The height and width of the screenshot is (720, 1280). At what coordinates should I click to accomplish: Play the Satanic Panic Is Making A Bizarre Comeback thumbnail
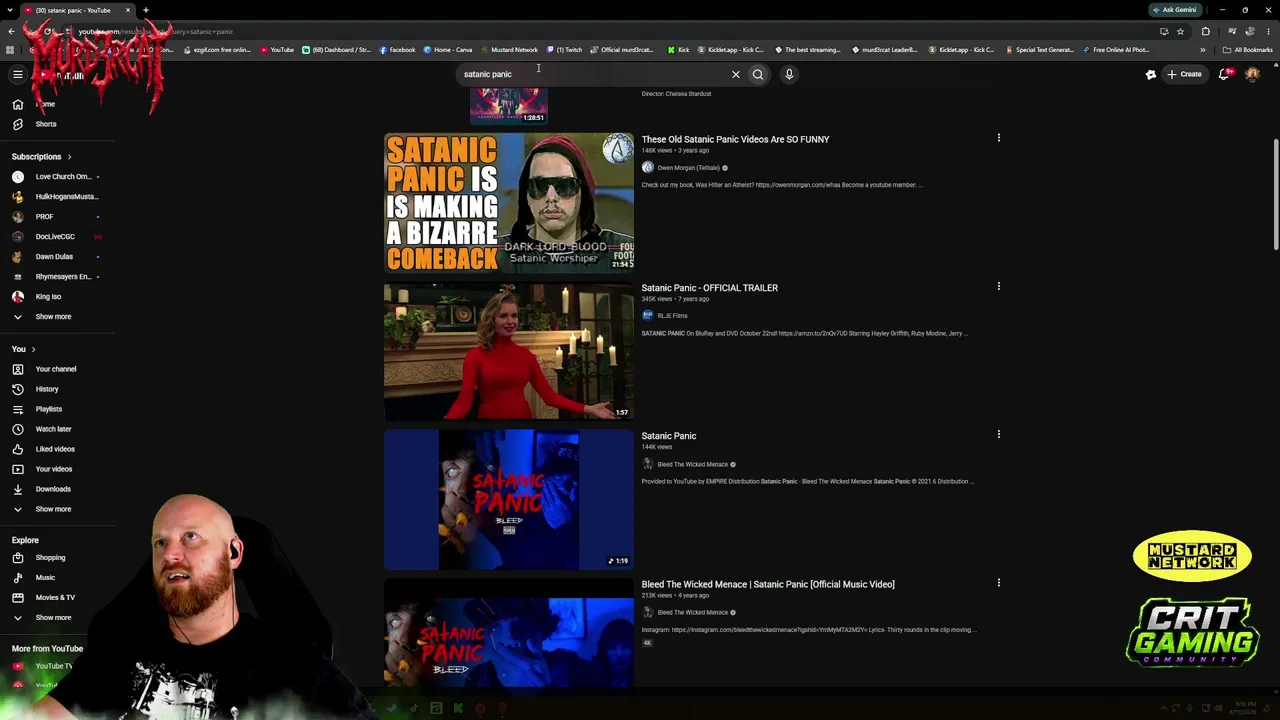click(x=509, y=202)
